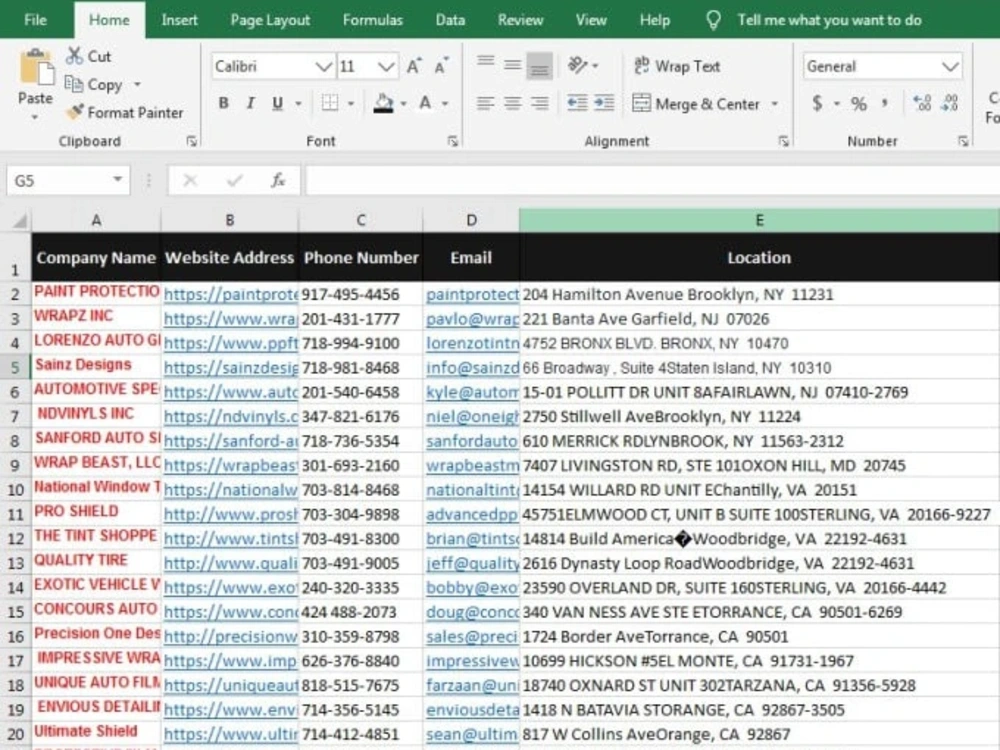Activate the Format Painter brush
This screenshot has height=750, width=1000.
(75, 112)
